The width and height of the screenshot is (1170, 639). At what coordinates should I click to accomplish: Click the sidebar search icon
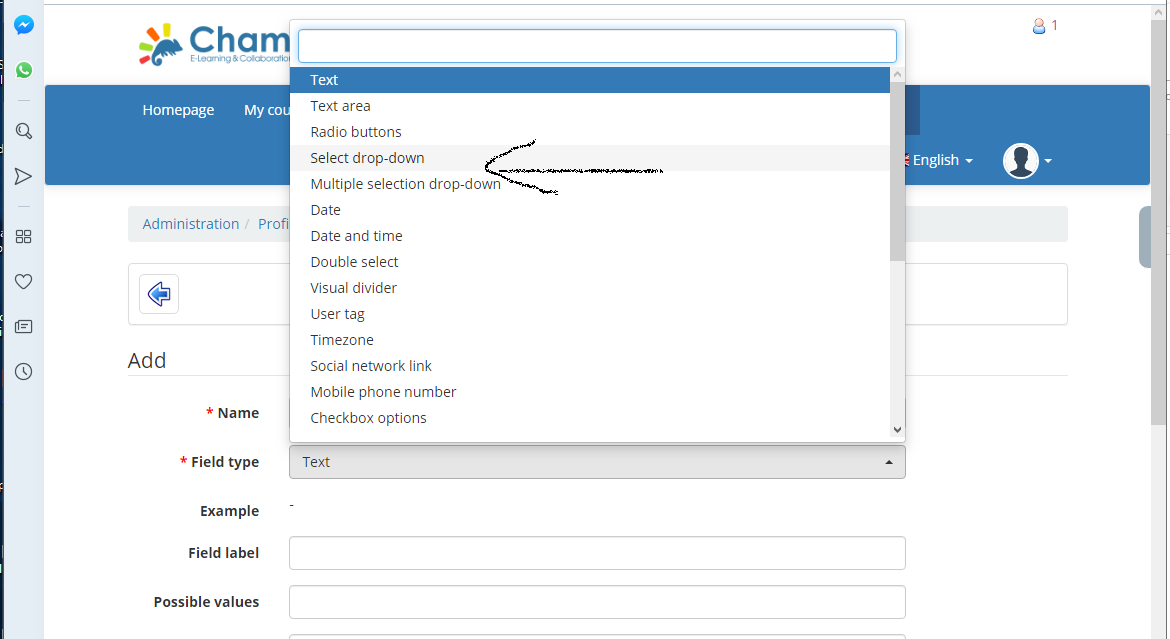(x=23, y=131)
